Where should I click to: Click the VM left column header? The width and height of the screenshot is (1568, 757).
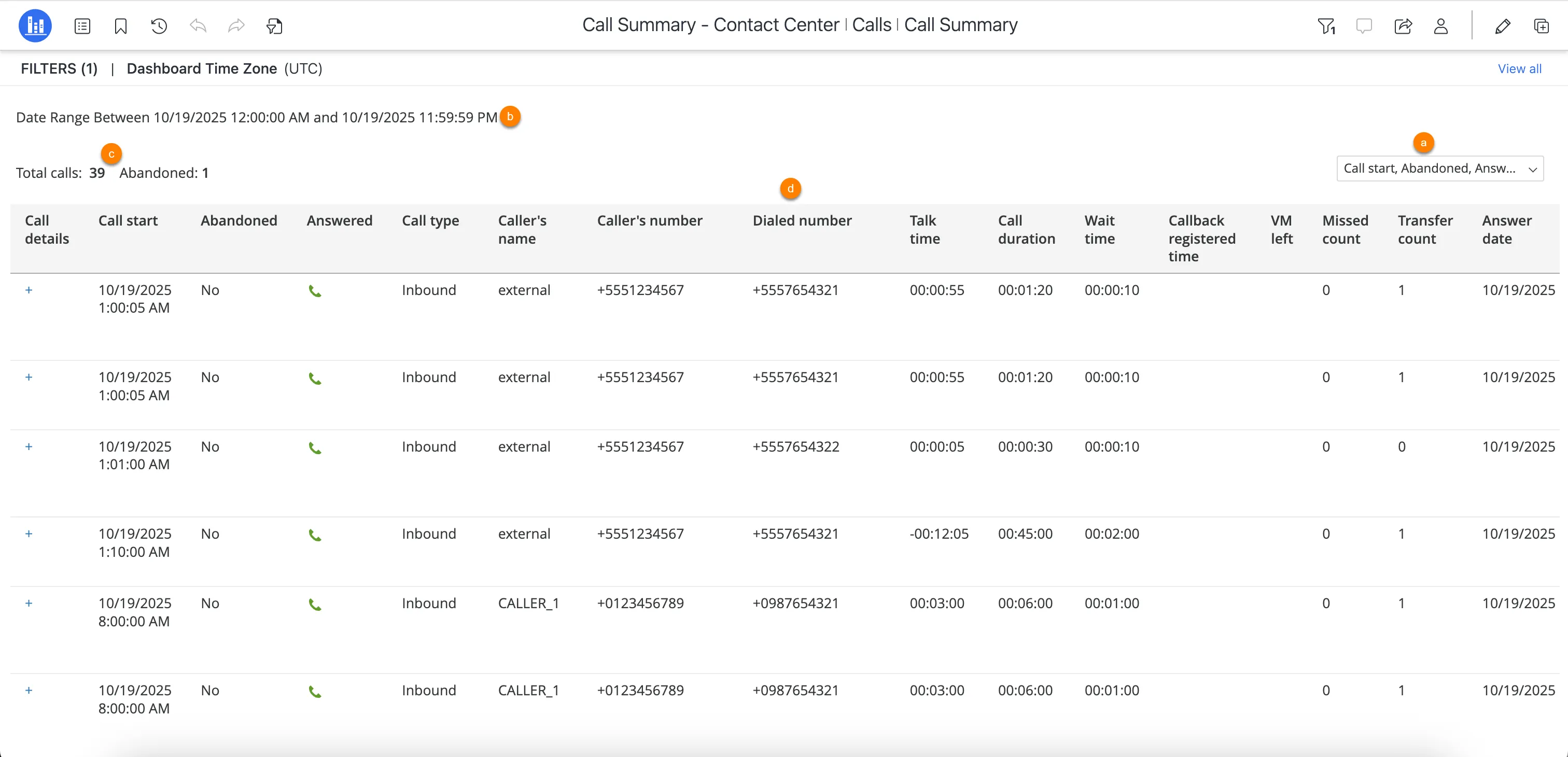point(1281,229)
